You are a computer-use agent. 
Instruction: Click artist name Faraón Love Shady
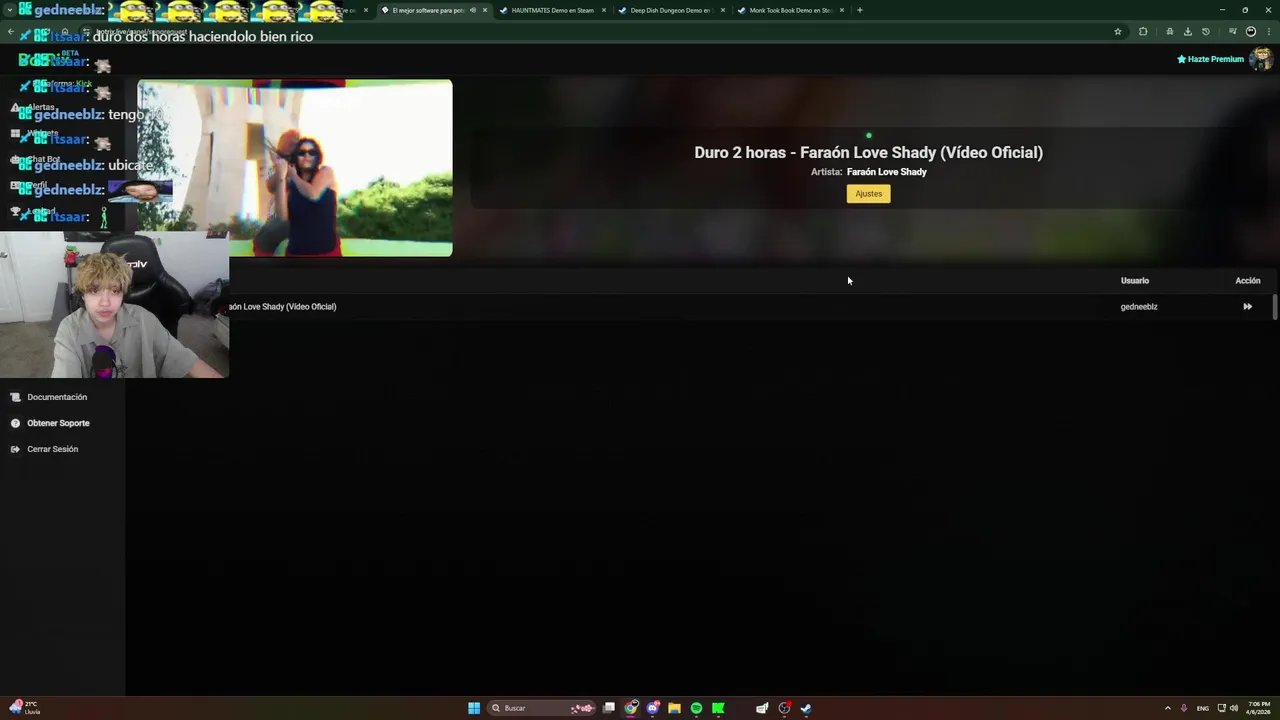[886, 172]
